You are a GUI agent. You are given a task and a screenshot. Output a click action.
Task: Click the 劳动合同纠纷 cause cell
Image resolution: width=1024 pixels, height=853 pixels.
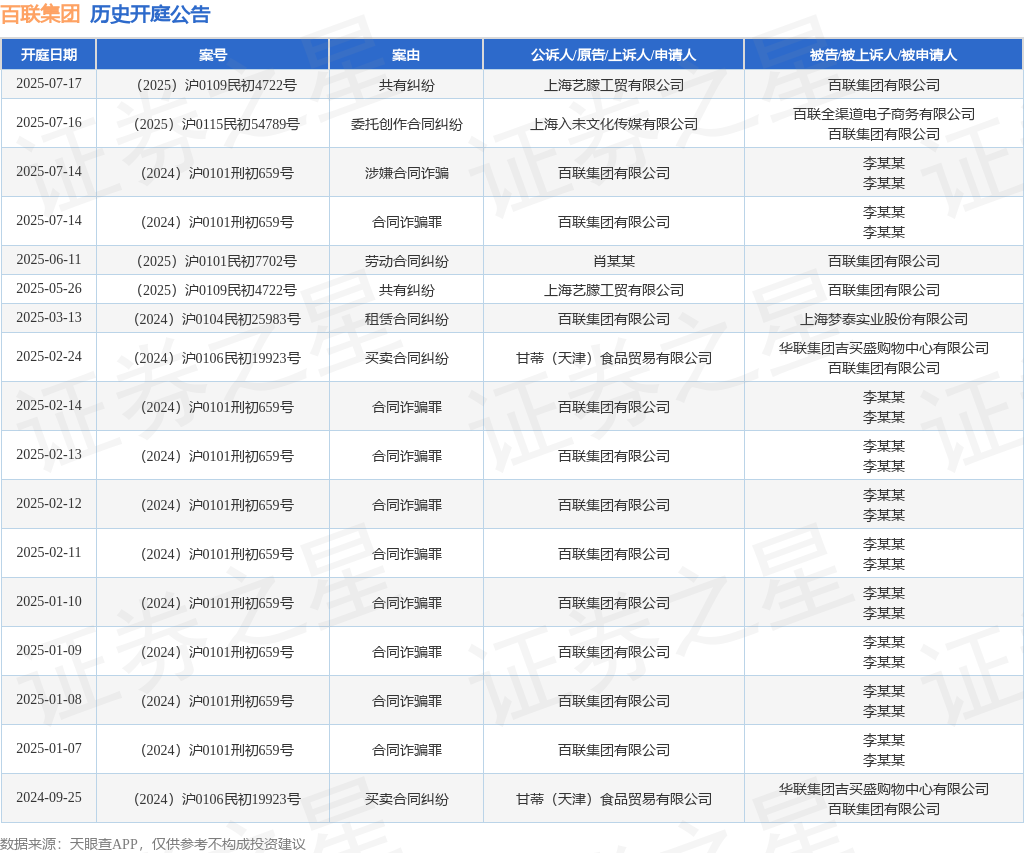(406, 261)
